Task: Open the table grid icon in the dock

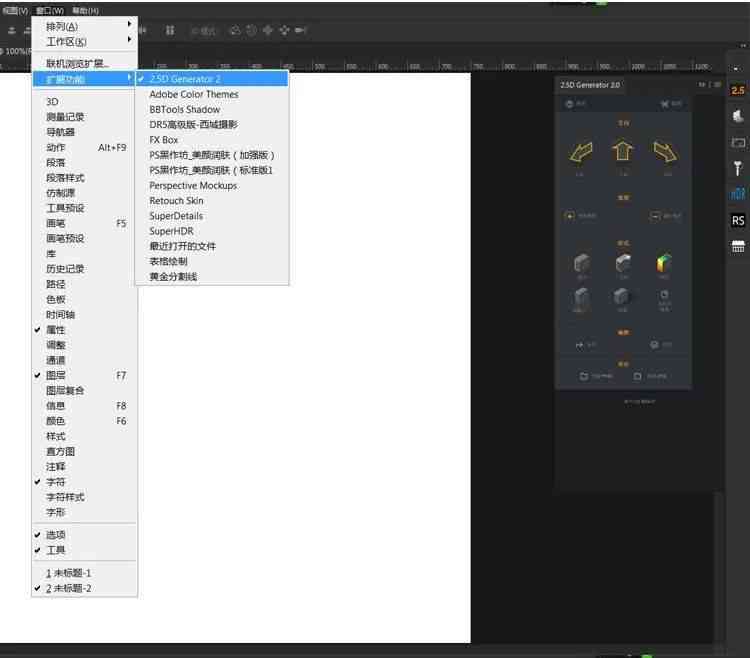Action: point(738,246)
